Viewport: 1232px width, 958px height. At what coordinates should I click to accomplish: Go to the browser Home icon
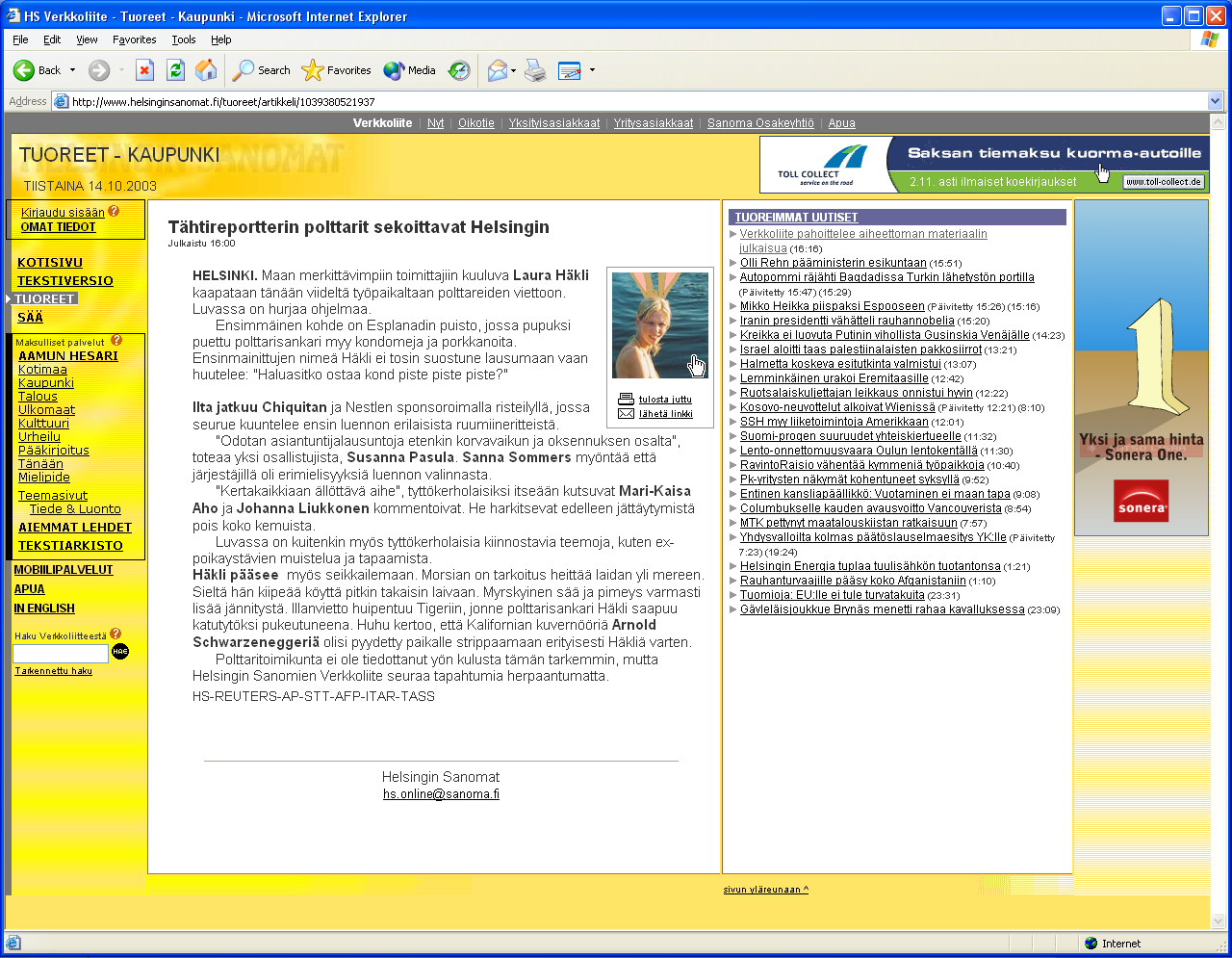click(x=206, y=70)
